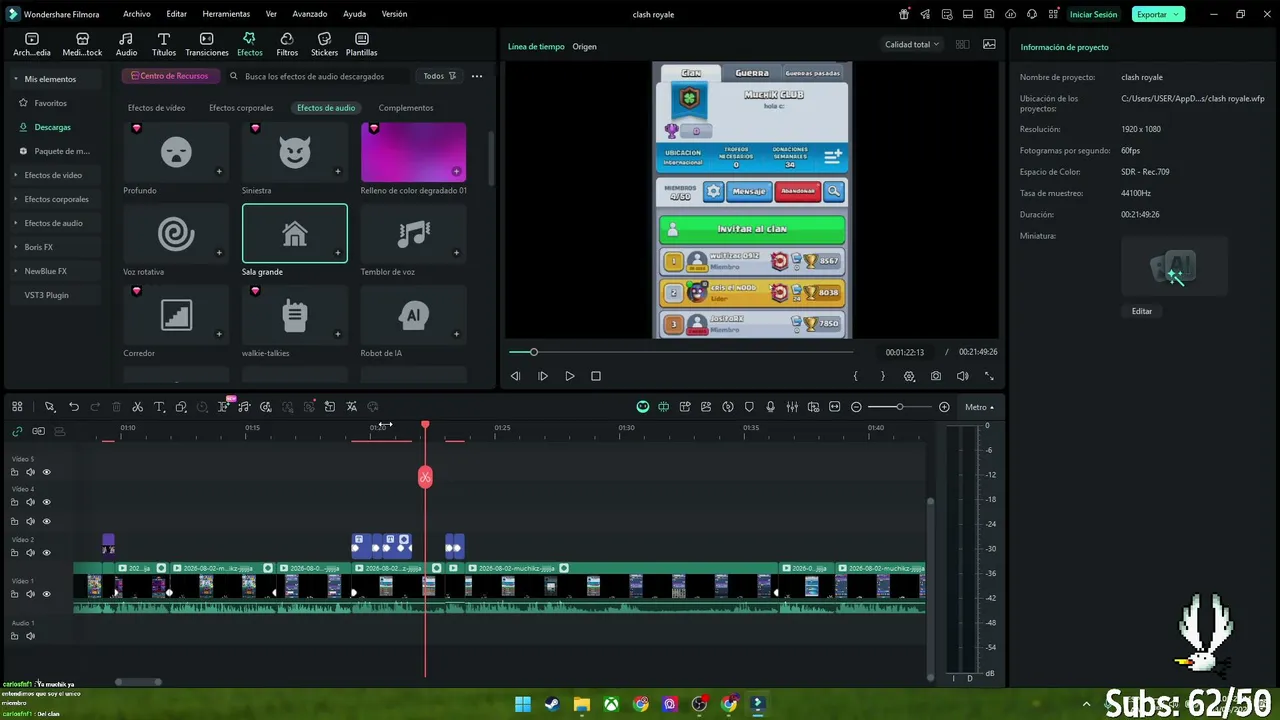Undo the last timeline action
Viewport: 1280px width, 720px height.
pos(74,407)
